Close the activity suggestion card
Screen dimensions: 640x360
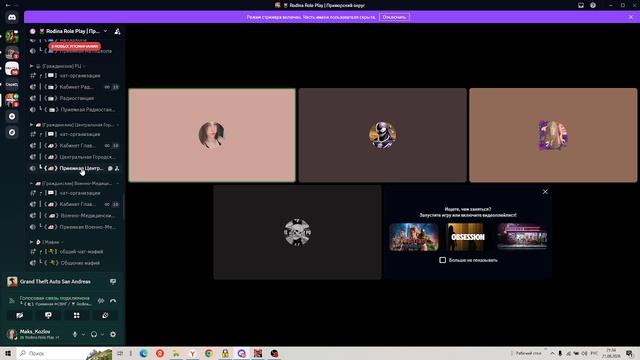[545, 191]
